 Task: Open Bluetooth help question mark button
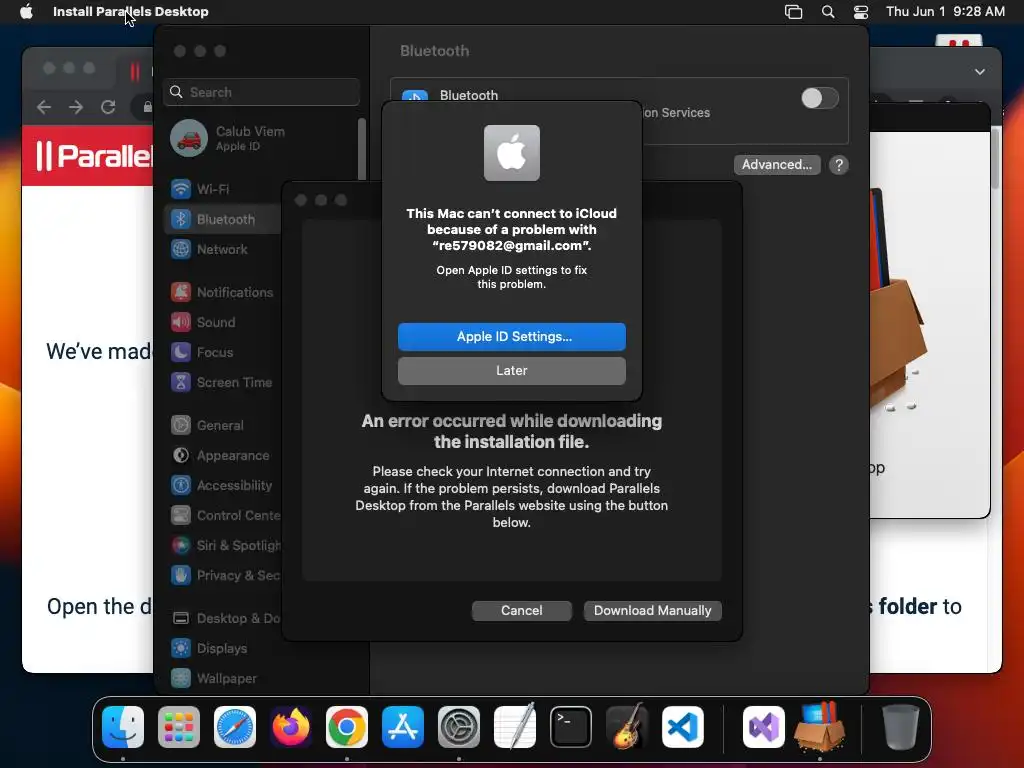[x=839, y=165]
